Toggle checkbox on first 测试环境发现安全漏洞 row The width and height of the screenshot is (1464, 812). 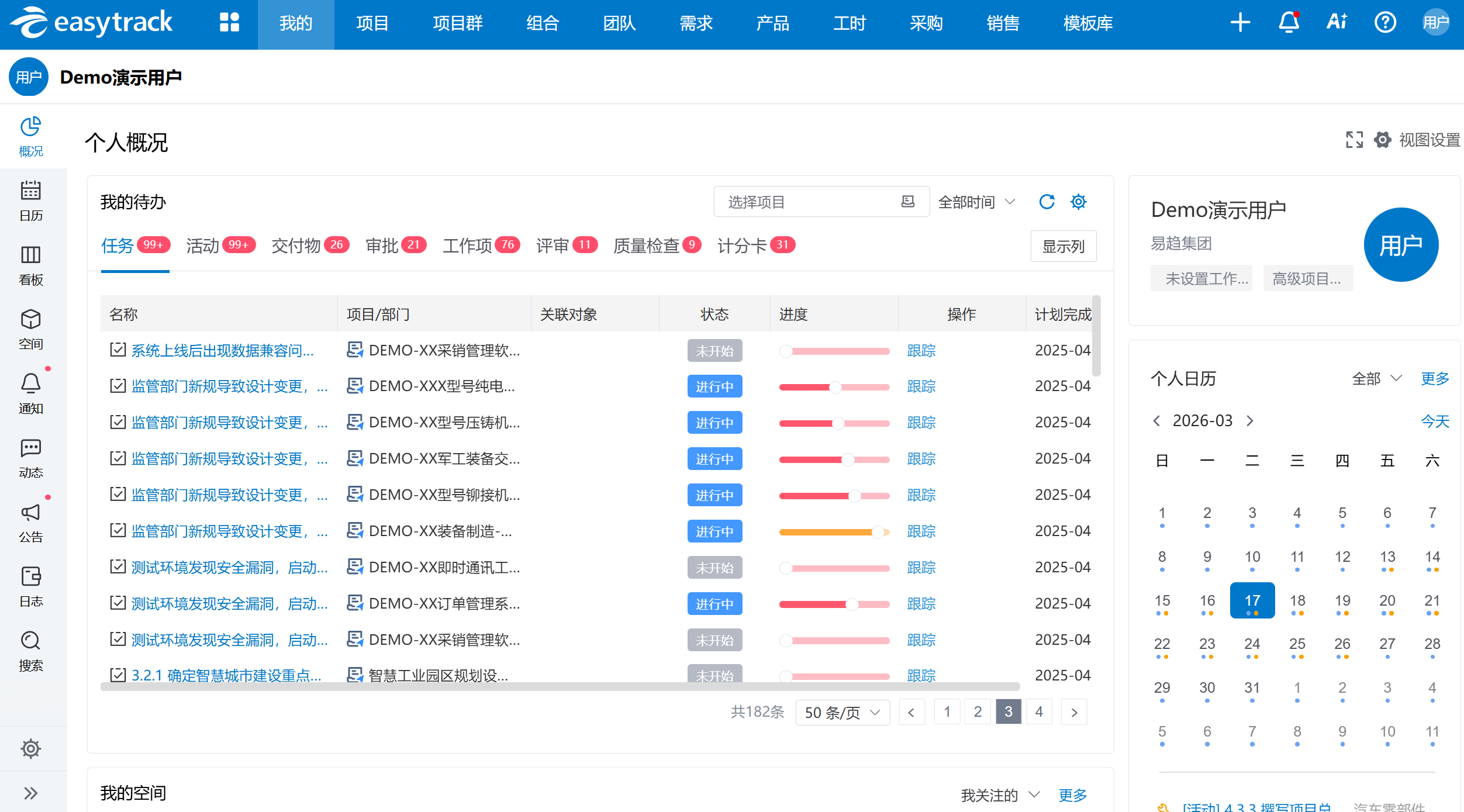click(x=118, y=567)
